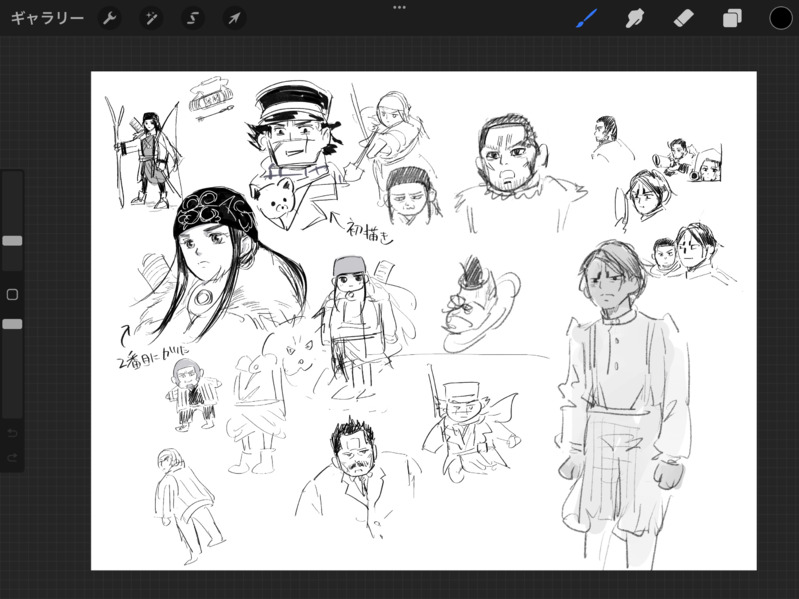Viewport: 799px width, 599px height.
Task: Click the brush size slider handle
Action: (x=12, y=241)
